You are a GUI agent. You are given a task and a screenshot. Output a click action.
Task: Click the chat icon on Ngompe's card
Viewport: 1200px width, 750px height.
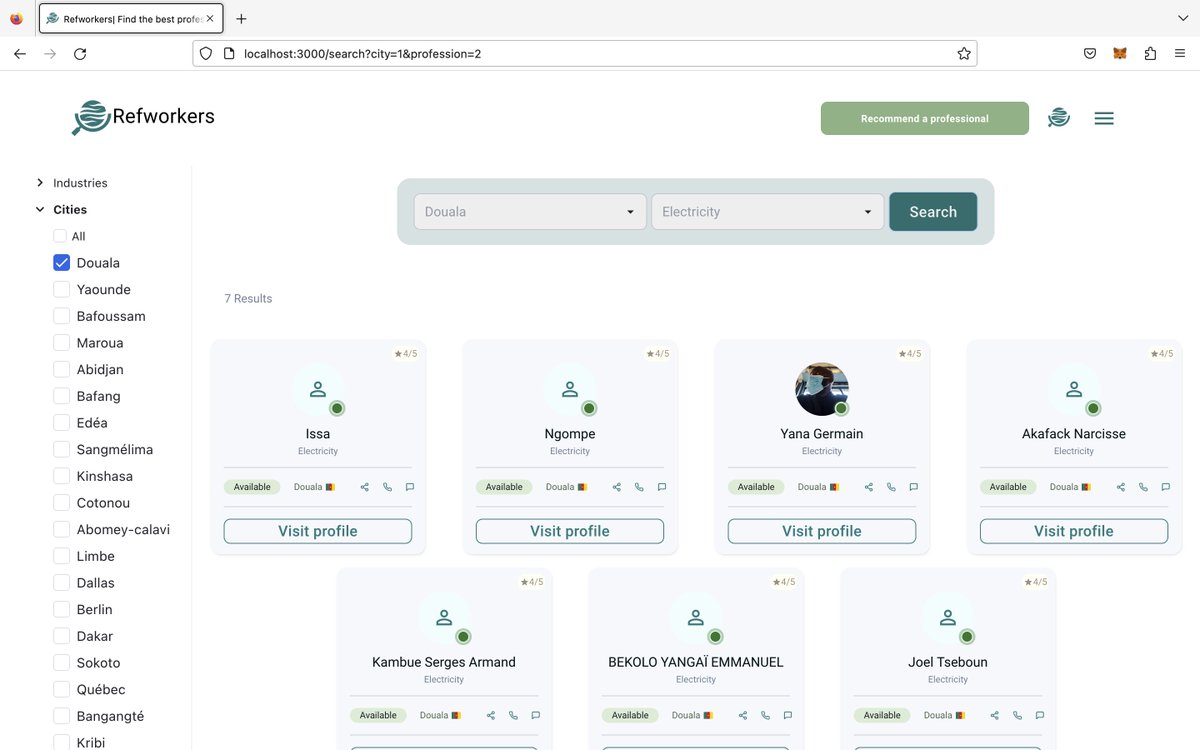tap(662, 487)
